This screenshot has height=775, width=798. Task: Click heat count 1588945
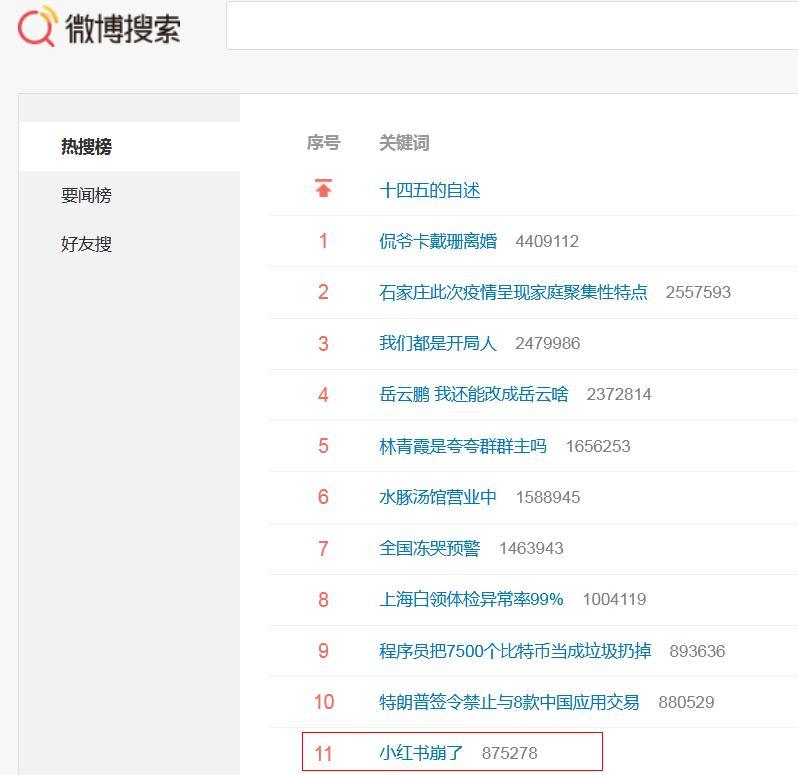pyautogui.click(x=548, y=497)
